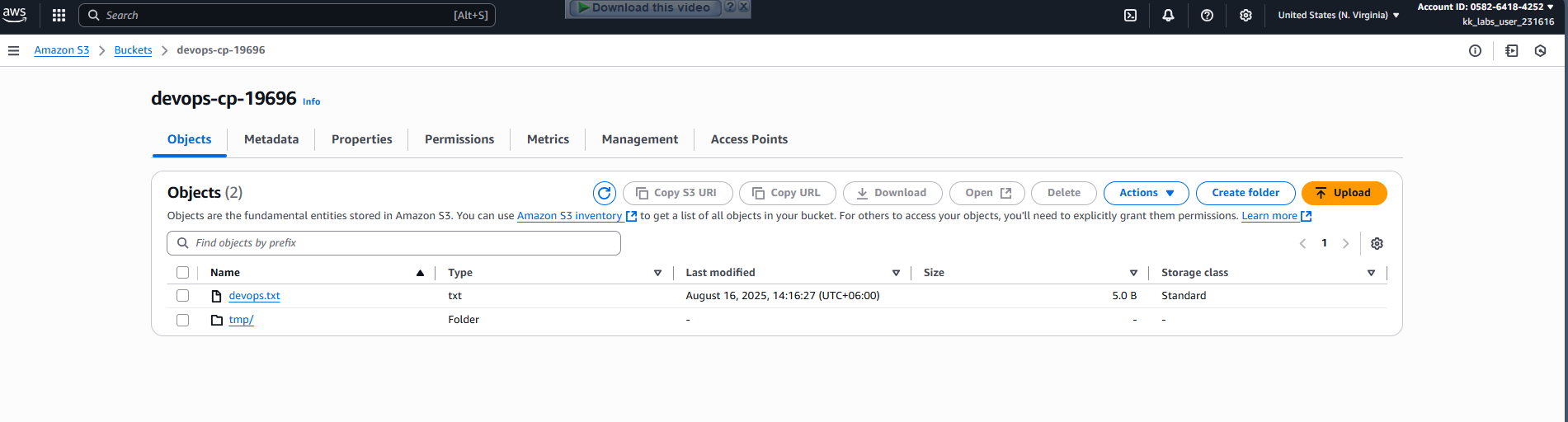The width and height of the screenshot is (1568, 422).
Task: Open the tmp/ folder link
Action: 241,320
